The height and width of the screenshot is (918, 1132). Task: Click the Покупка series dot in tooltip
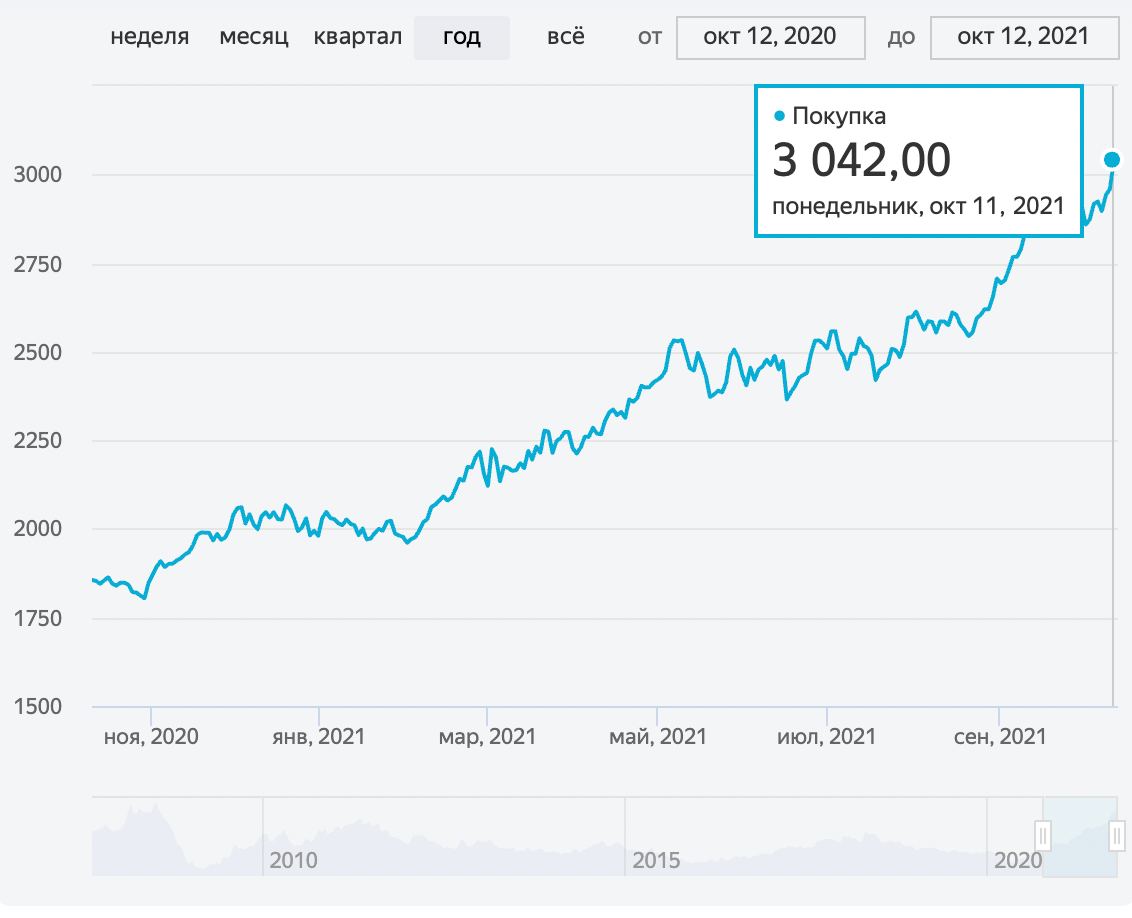[780, 117]
